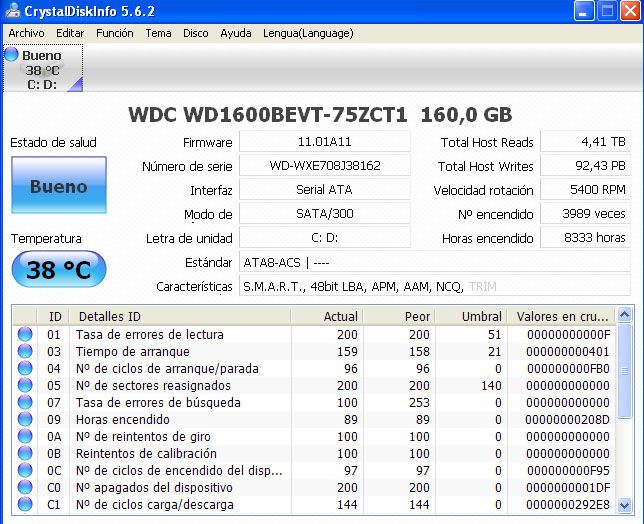Click the CrystalDiskInfo title bar app icon
Image resolution: width=644 pixels, height=524 pixels.
[x=13, y=10]
